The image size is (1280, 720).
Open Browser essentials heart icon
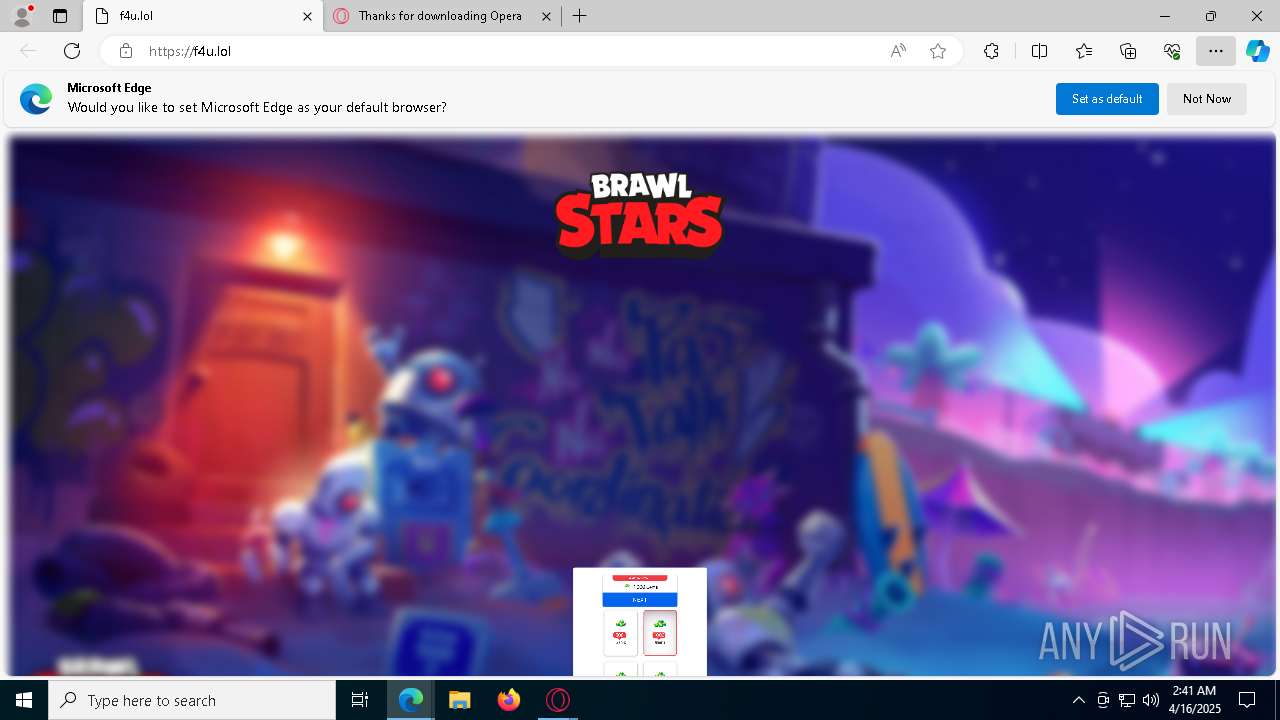click(x=1172, y=51)
